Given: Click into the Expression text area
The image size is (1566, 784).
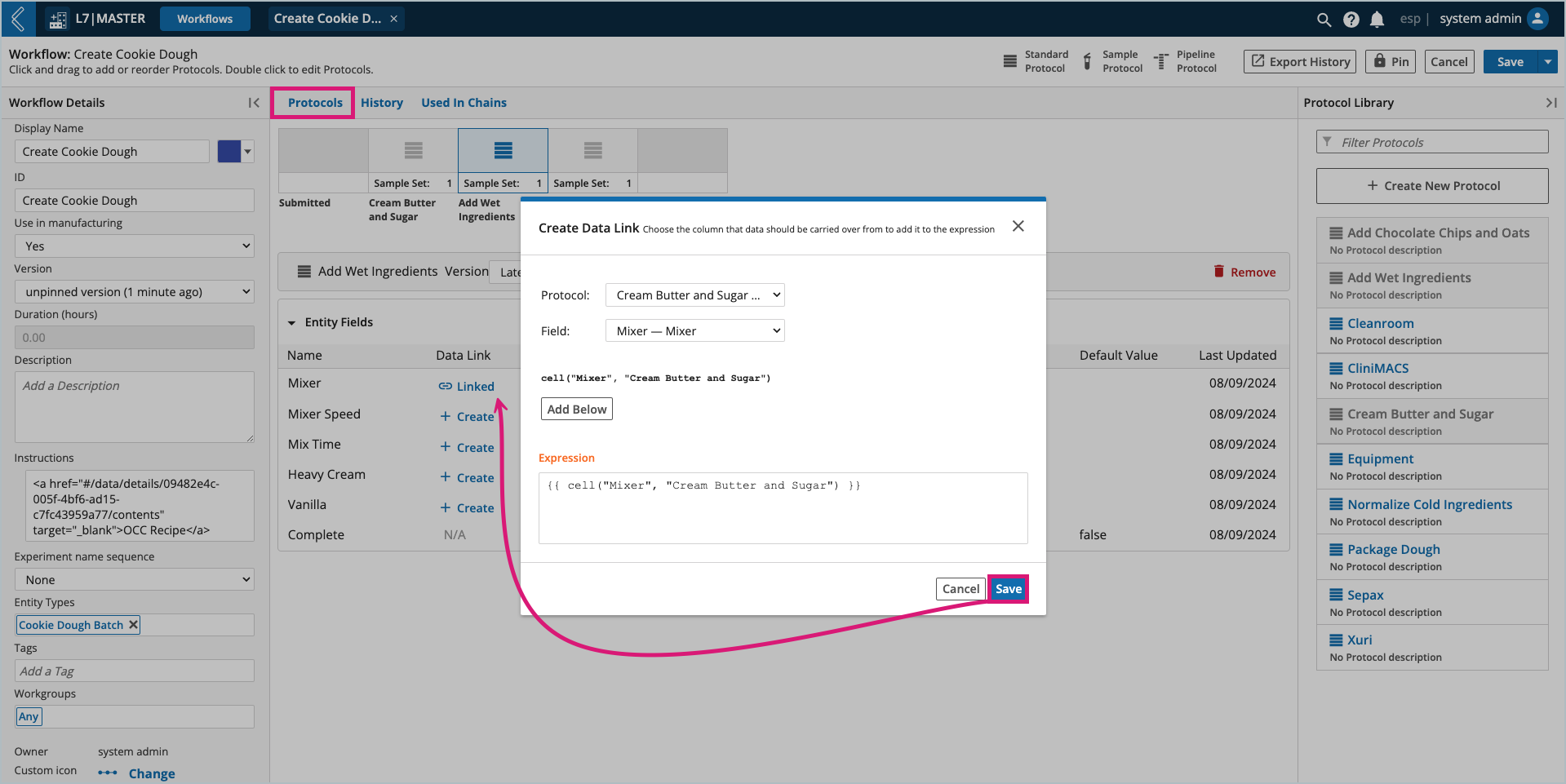Looking at the screenshot, I should pos(783,507).
